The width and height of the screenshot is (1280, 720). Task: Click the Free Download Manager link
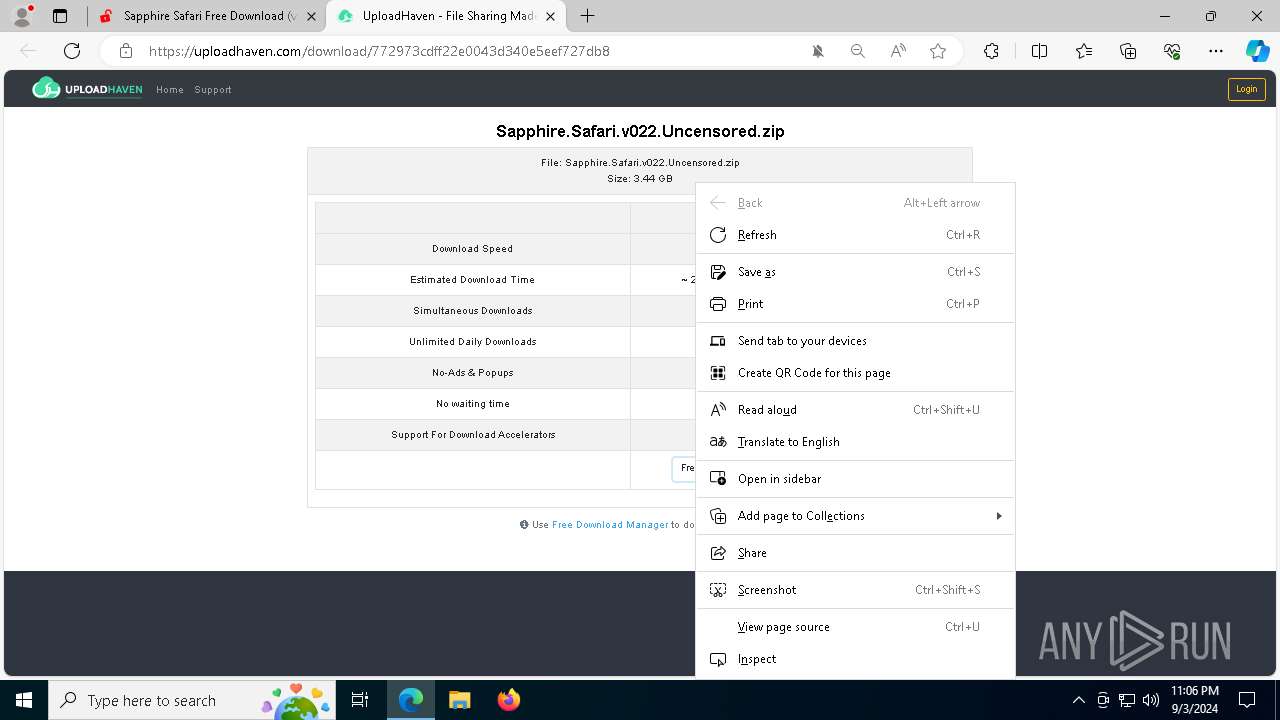click(x=610, y=524)
